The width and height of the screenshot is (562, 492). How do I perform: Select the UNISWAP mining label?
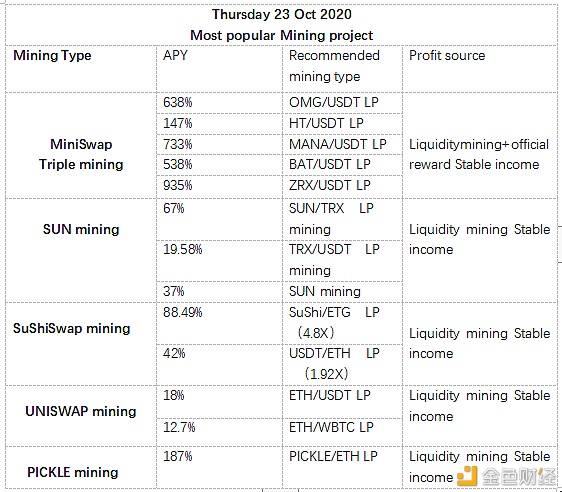pyautogui.click(x=81, y=411)
